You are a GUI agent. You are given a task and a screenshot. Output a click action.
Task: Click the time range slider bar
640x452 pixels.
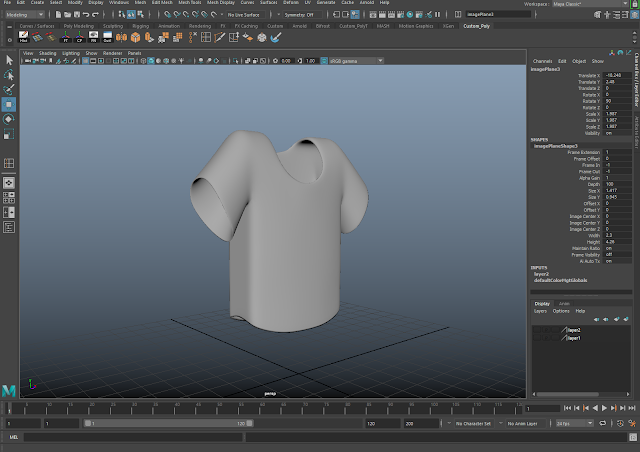(x=168, y=424)
